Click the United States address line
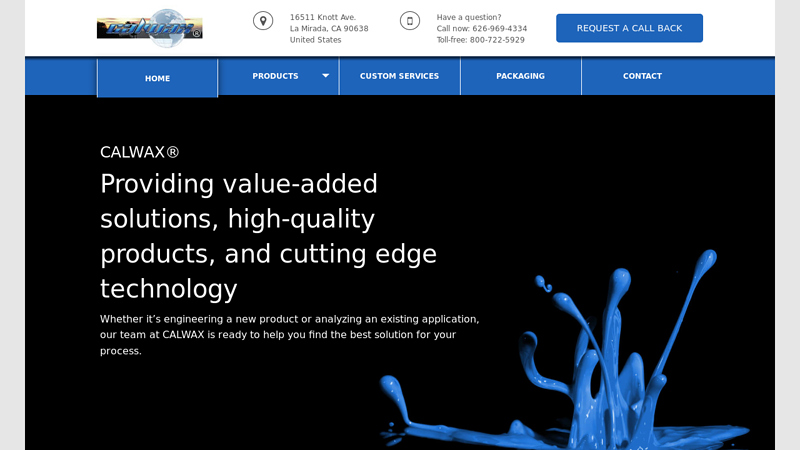The width and height of the screenshot is (800, 450). point(315,40)
